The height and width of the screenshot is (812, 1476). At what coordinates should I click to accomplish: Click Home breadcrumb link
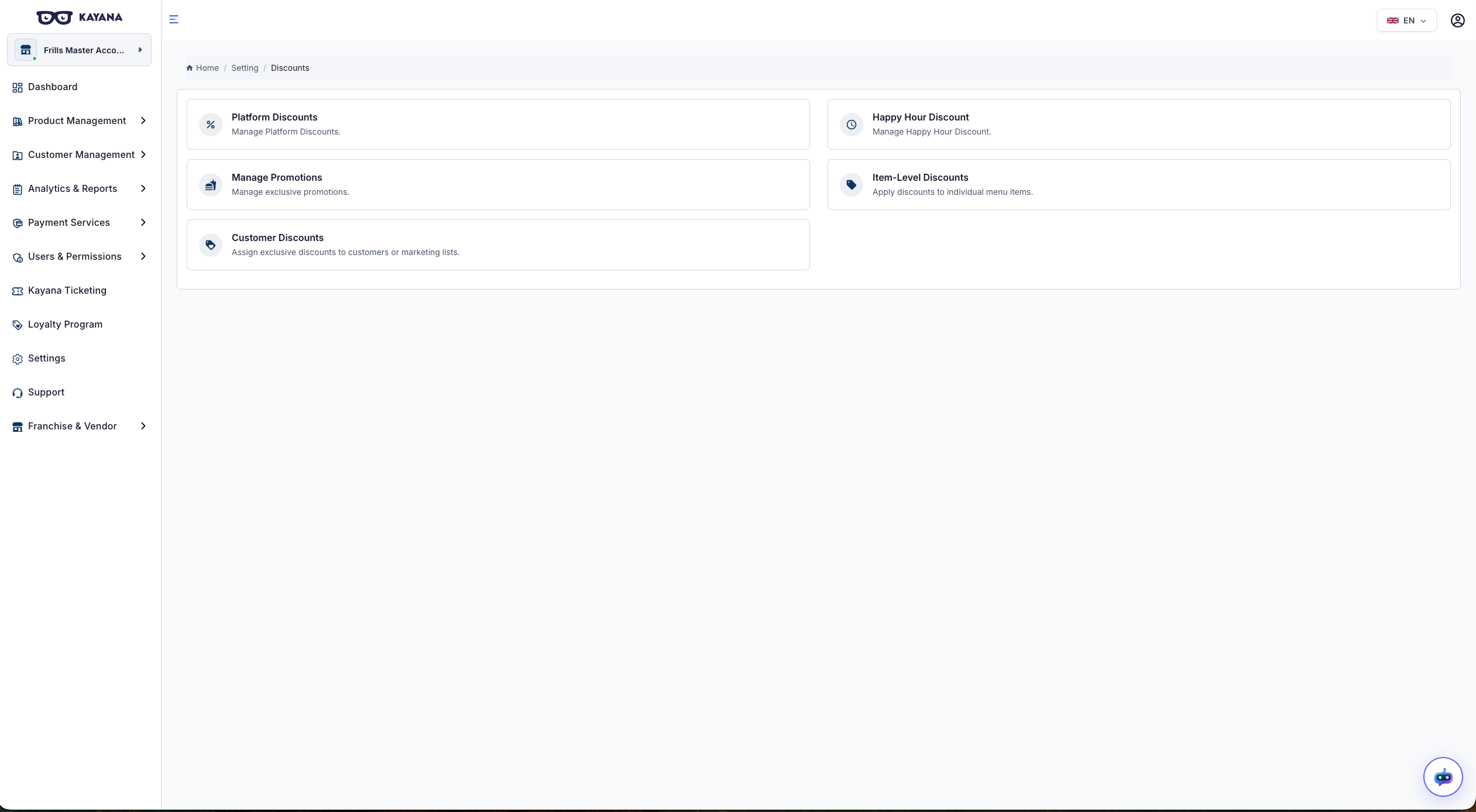coord(207,68)
